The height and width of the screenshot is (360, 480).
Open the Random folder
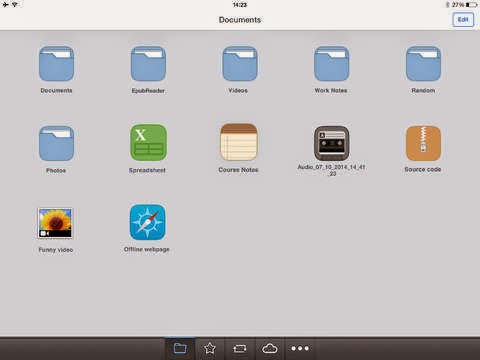[x=423, y=64]
